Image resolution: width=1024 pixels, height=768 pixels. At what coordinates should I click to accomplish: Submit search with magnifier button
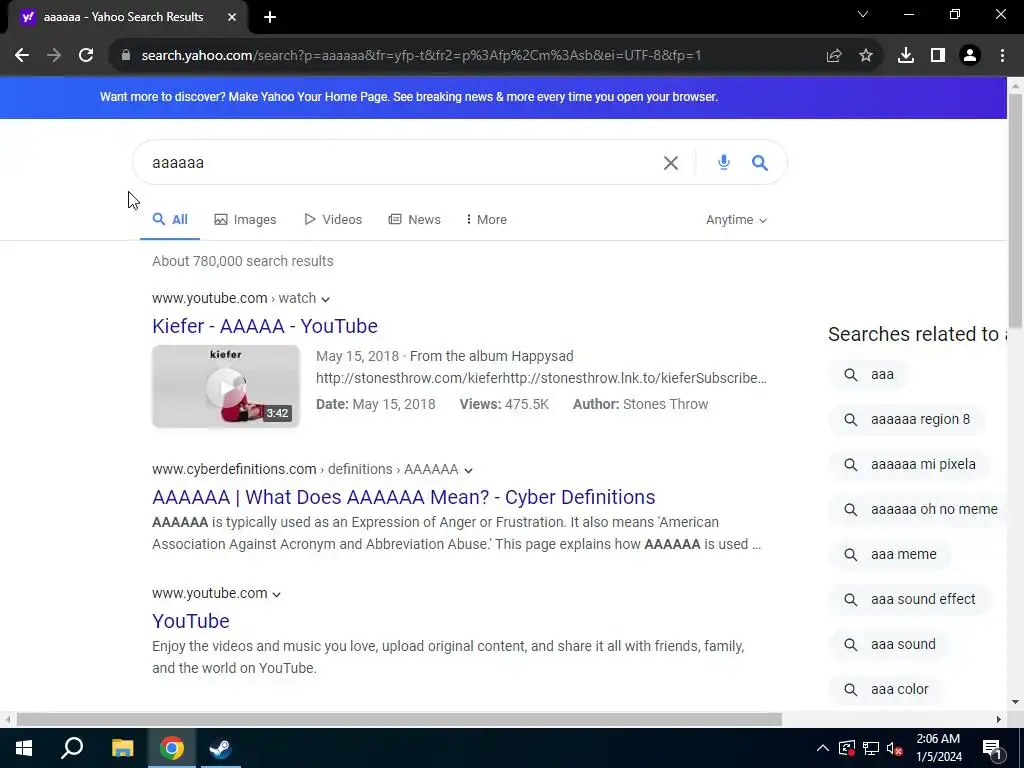760,163
